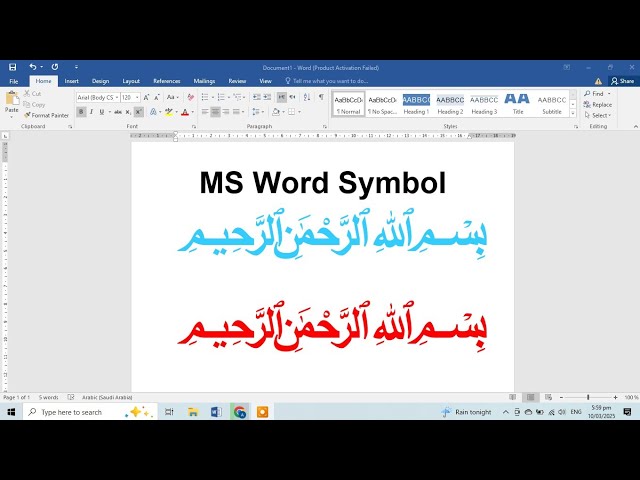Toggle Bold formatting

point(81,112)
